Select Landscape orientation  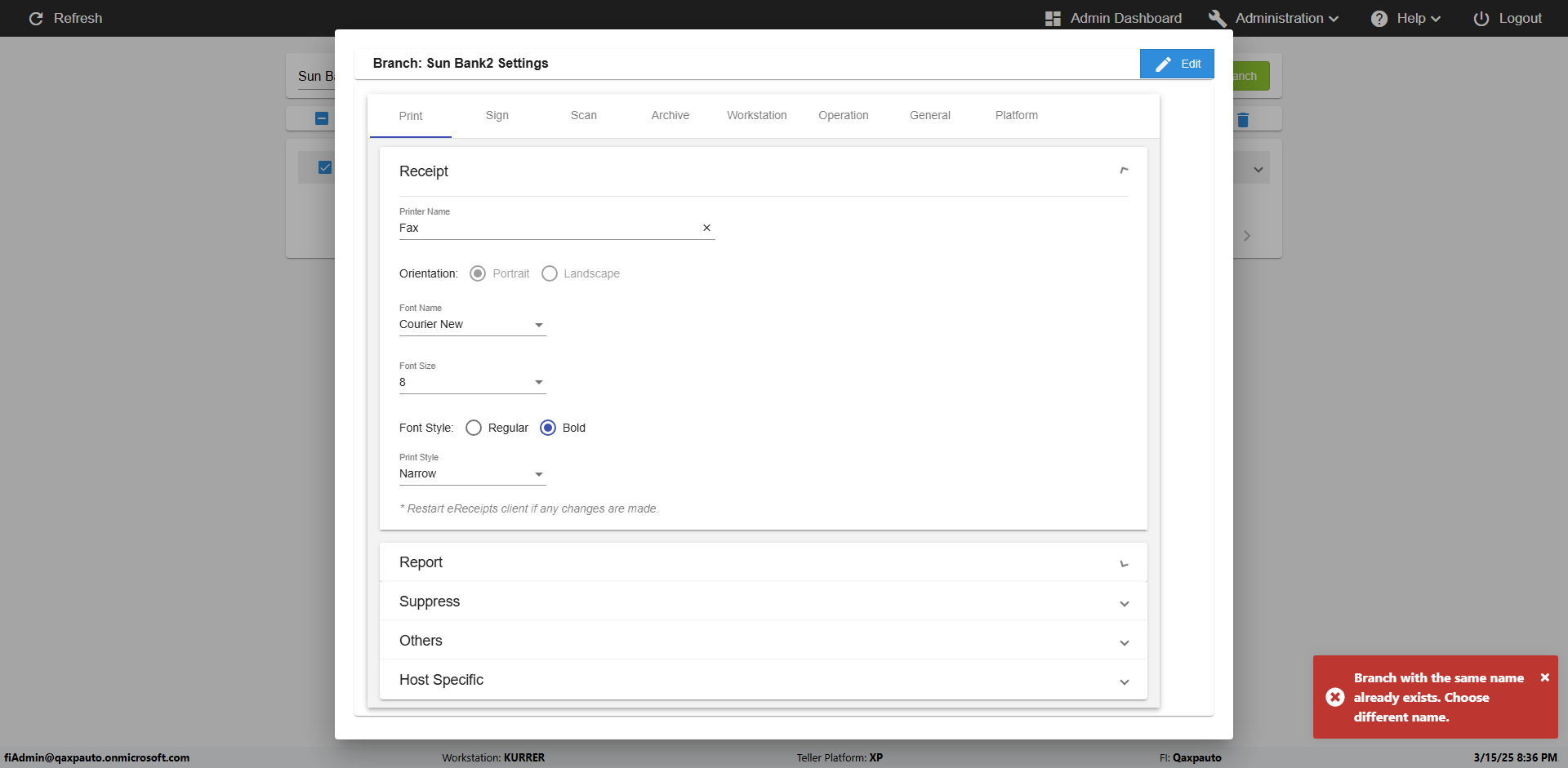(x=550, y=273)
